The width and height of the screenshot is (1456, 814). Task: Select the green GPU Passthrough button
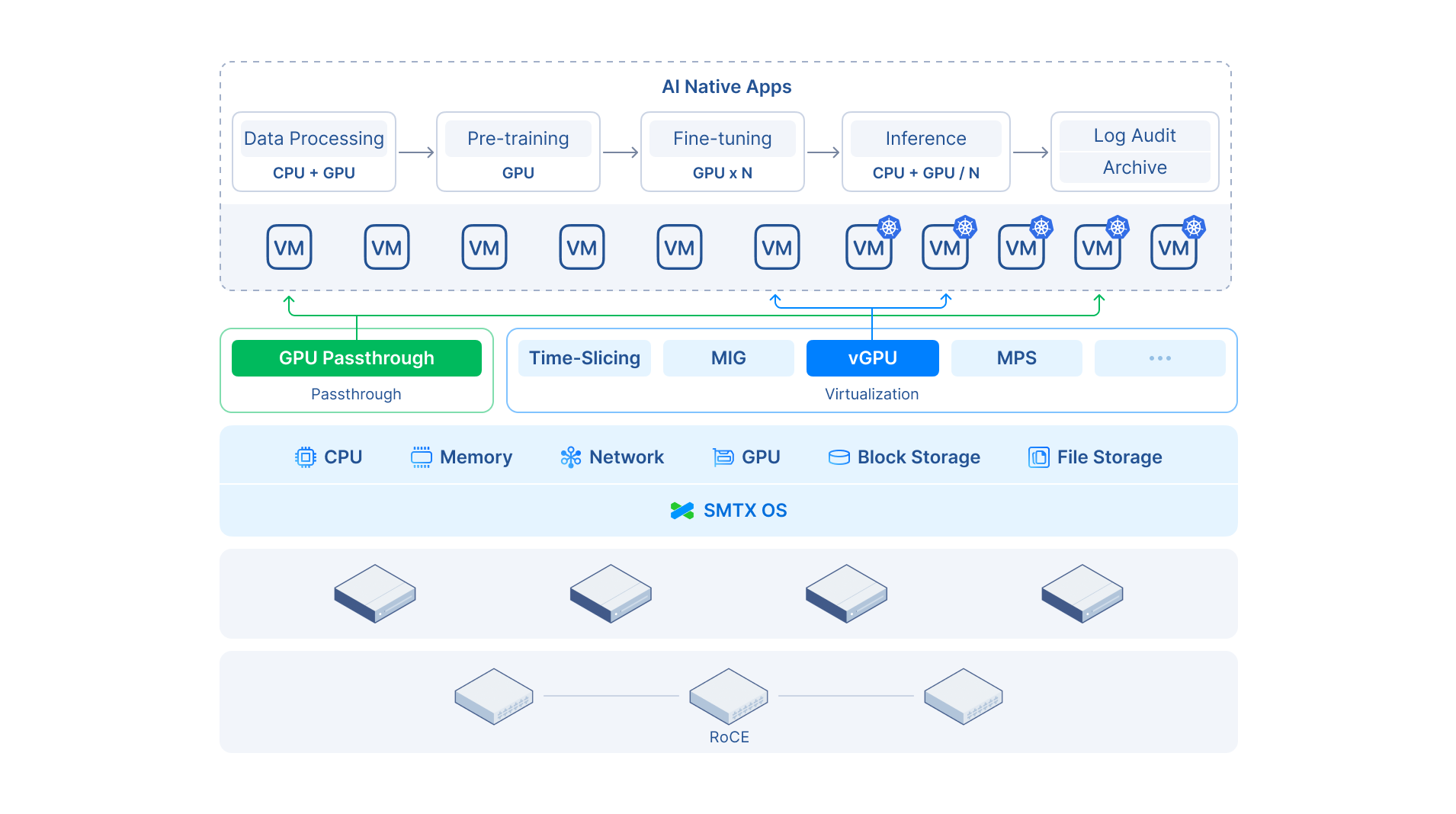[x=356, y=358]
